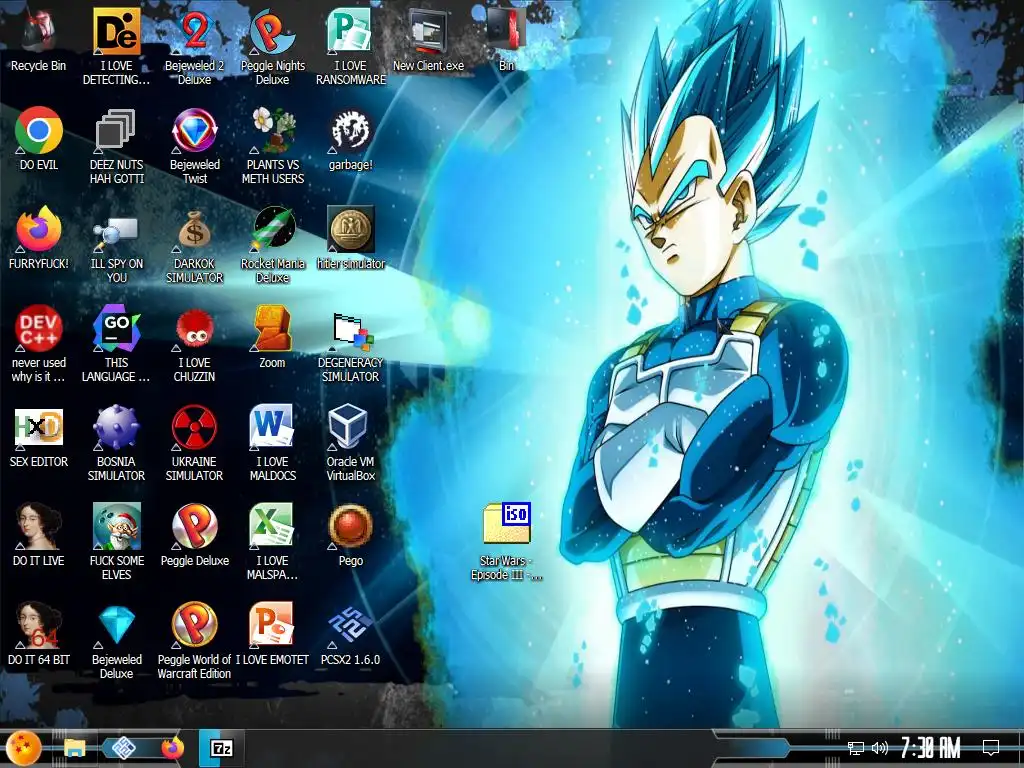Launch Rocket Mania Deluxe shortcut
The height and width of the screenshot is (768, 1024).
[272, 244]
